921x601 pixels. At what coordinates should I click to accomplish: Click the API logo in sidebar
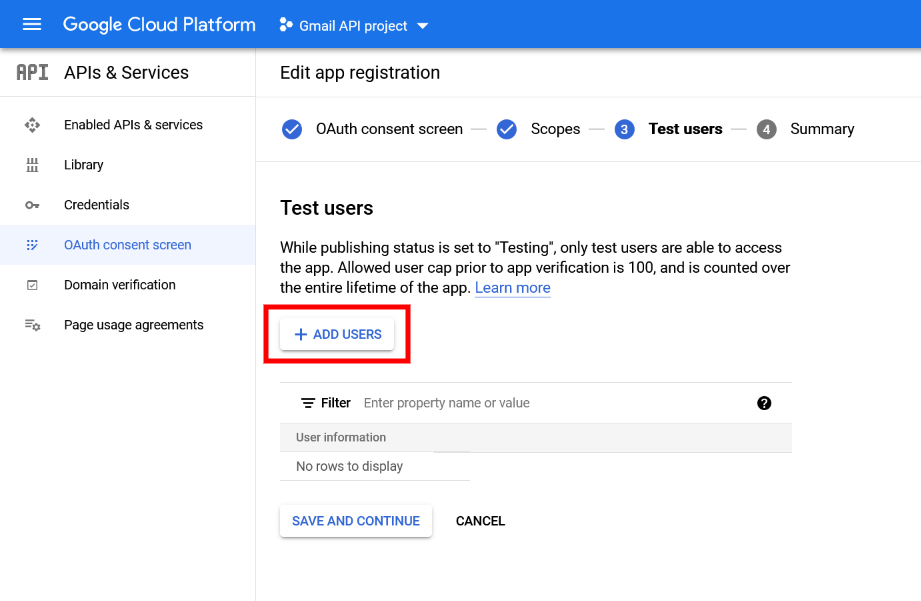[32, 73]
